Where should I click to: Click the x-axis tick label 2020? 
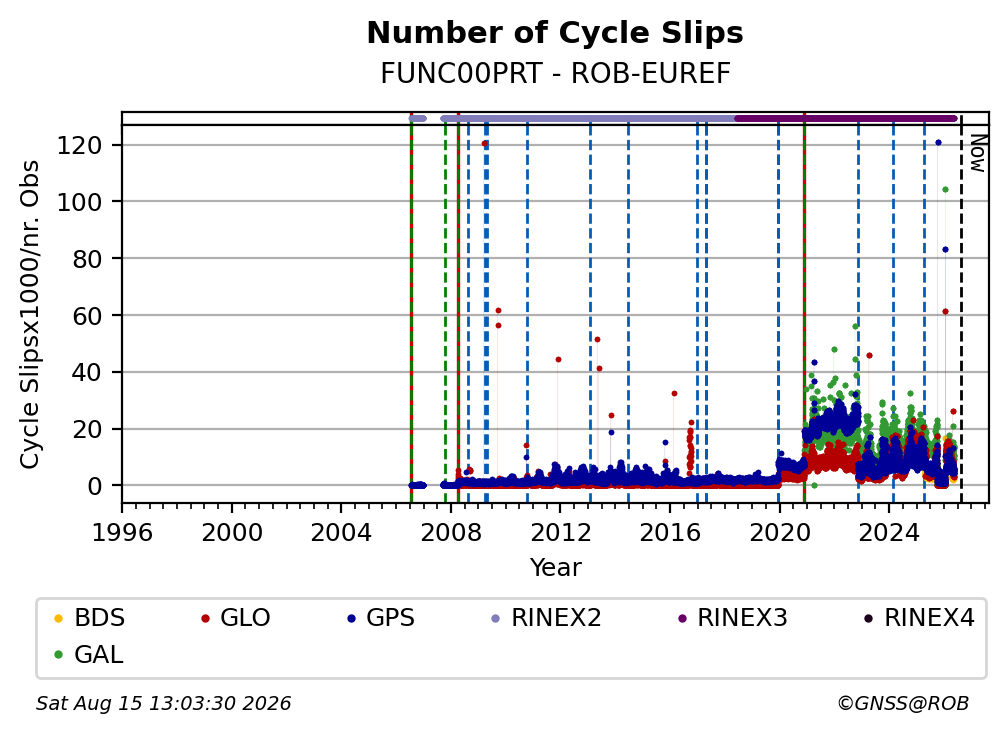point(779,533)
